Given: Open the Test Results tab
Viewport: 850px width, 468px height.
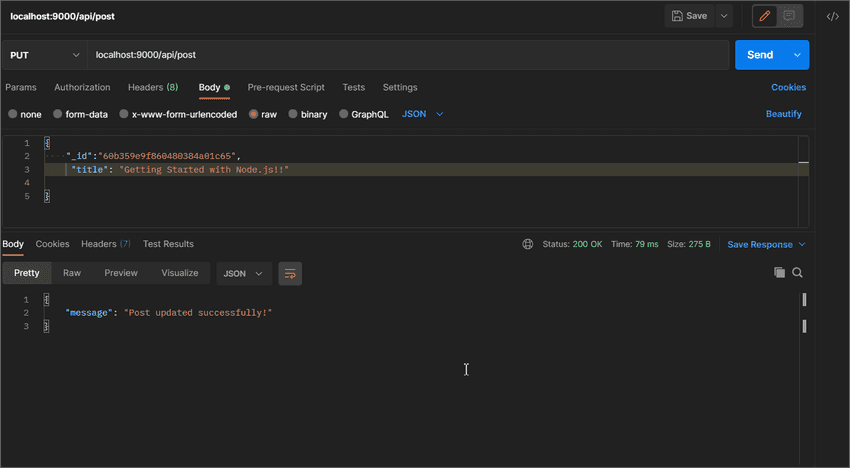Looking at the screenshot, I should click(x=168, y=244).
